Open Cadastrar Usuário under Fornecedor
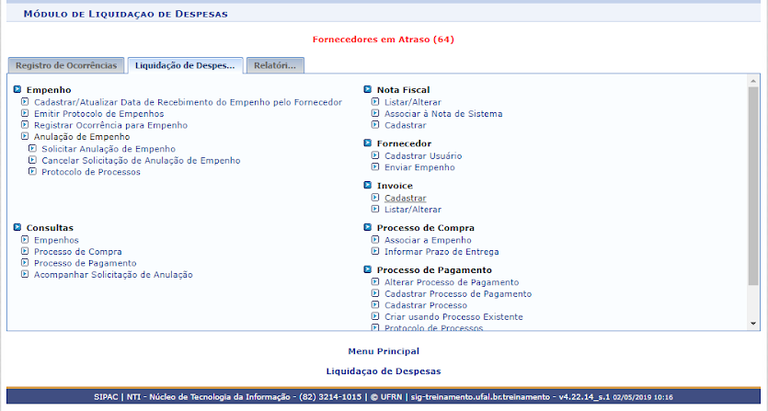The height and width of the screenshot is (411, 768). [423, 156]
